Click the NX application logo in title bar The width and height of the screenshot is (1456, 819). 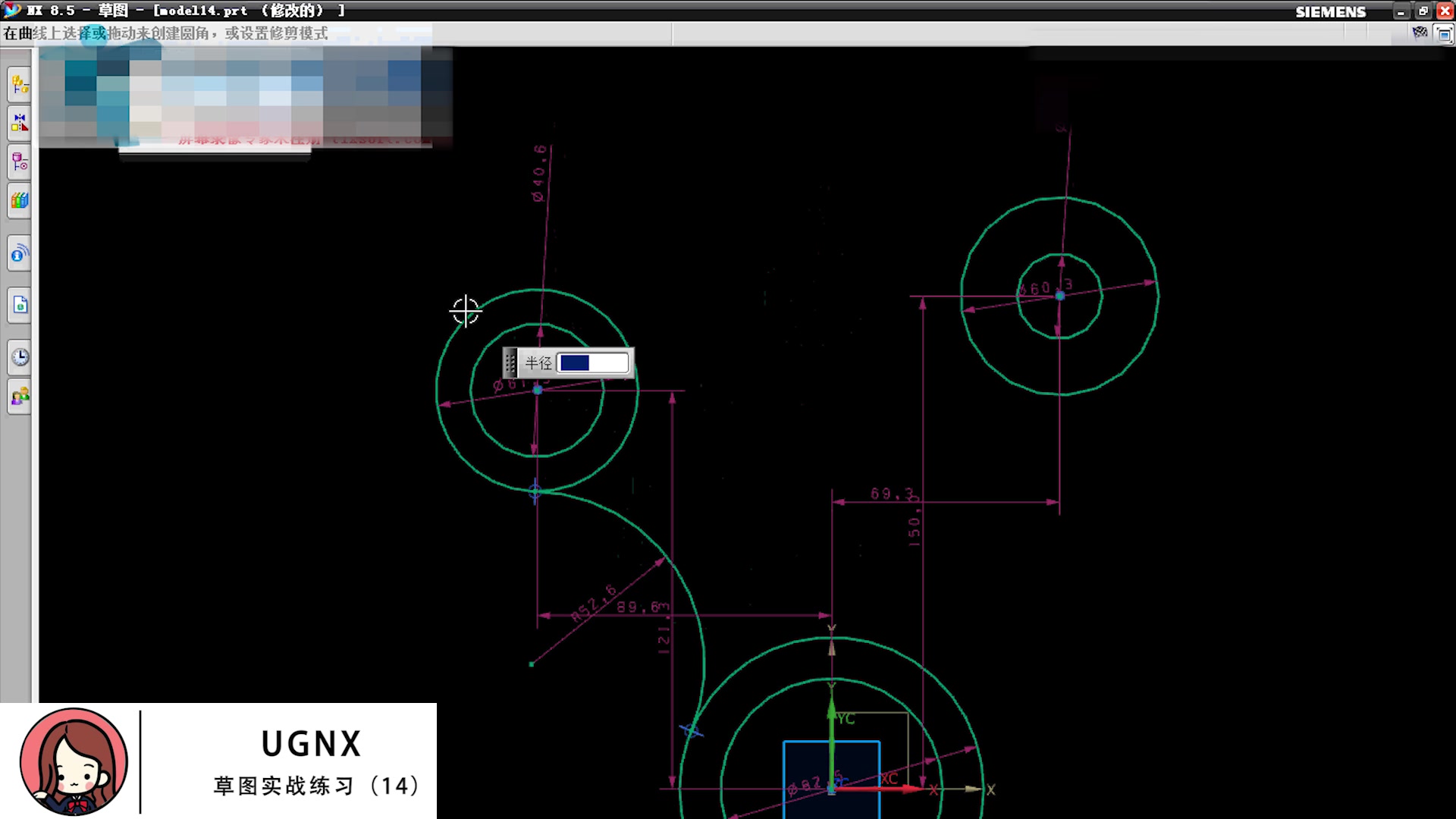coord(12,10)
